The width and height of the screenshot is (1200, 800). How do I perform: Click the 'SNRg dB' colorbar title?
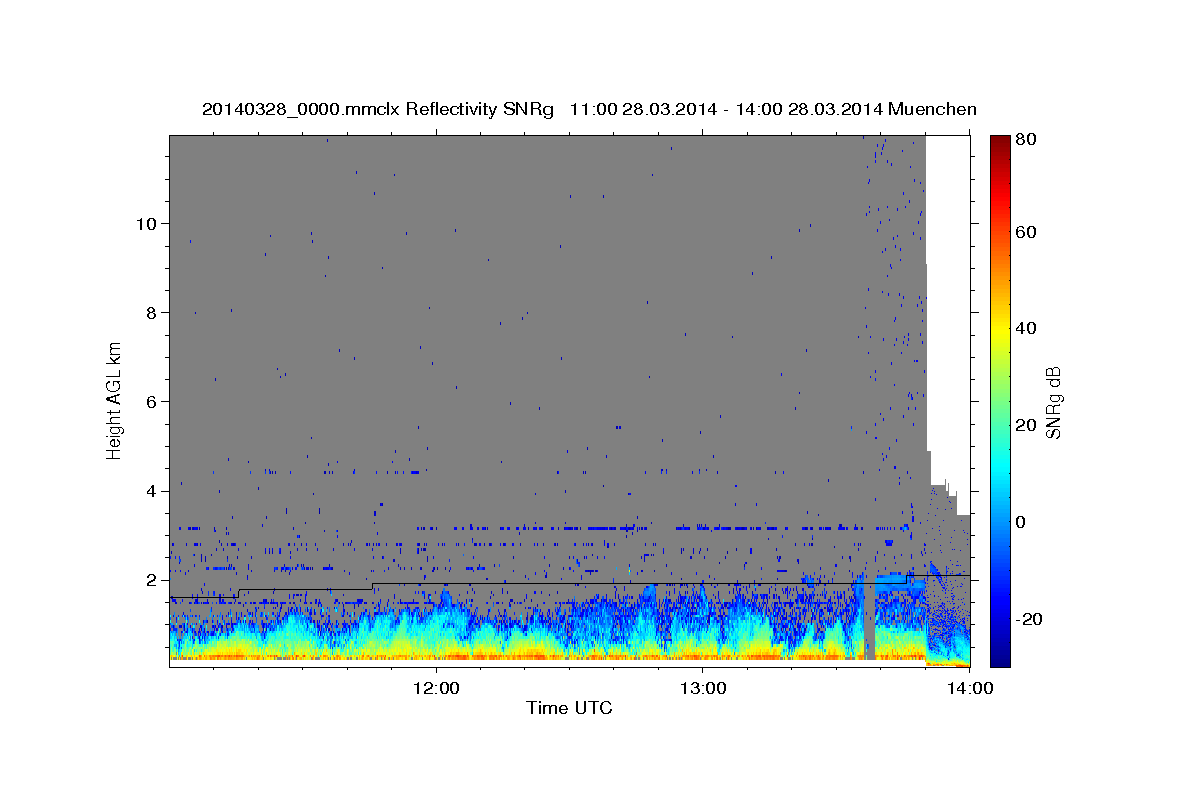1054,401
